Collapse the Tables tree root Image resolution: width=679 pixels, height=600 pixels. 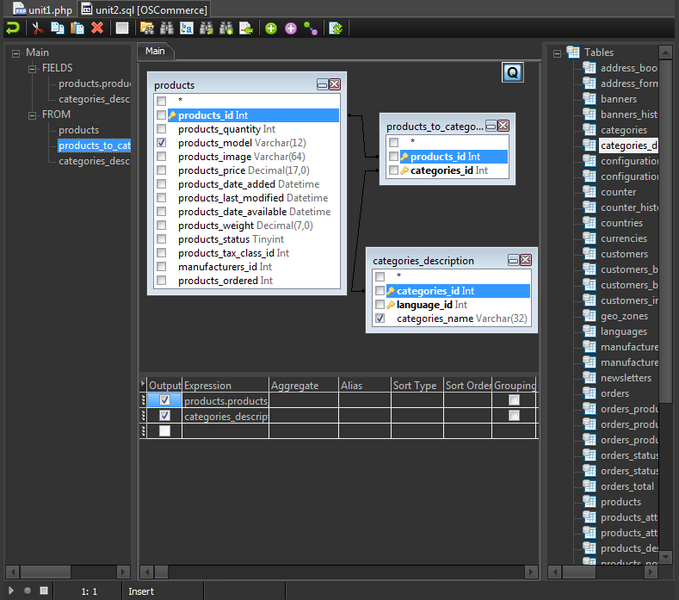[x=557, y=54]
